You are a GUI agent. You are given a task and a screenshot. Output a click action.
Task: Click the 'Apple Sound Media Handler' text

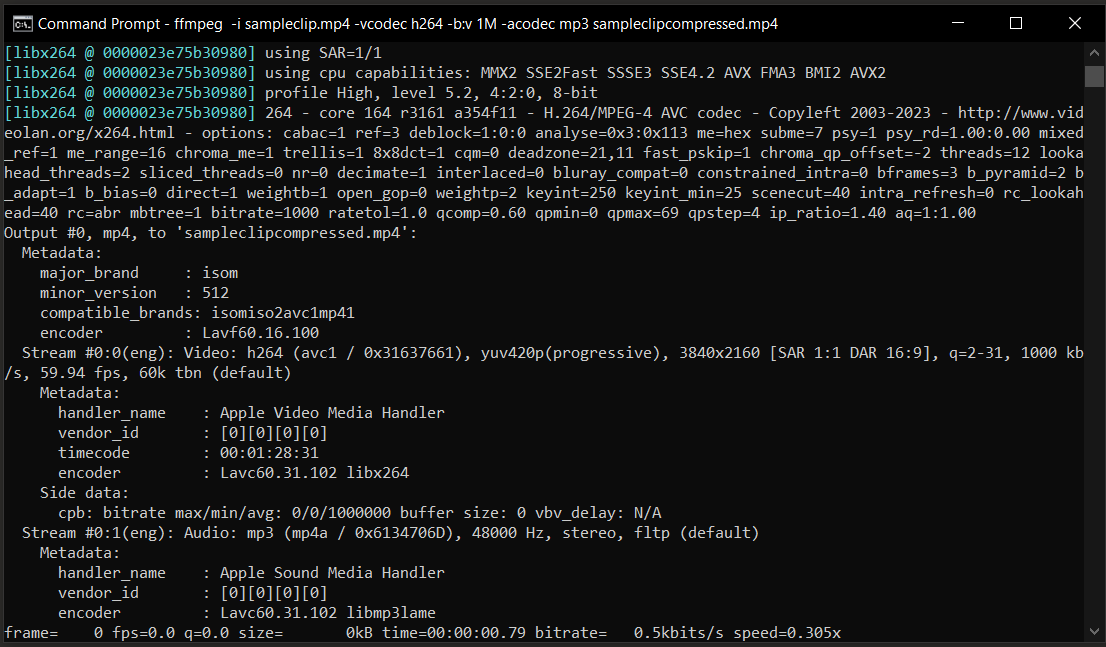[332, 573]
